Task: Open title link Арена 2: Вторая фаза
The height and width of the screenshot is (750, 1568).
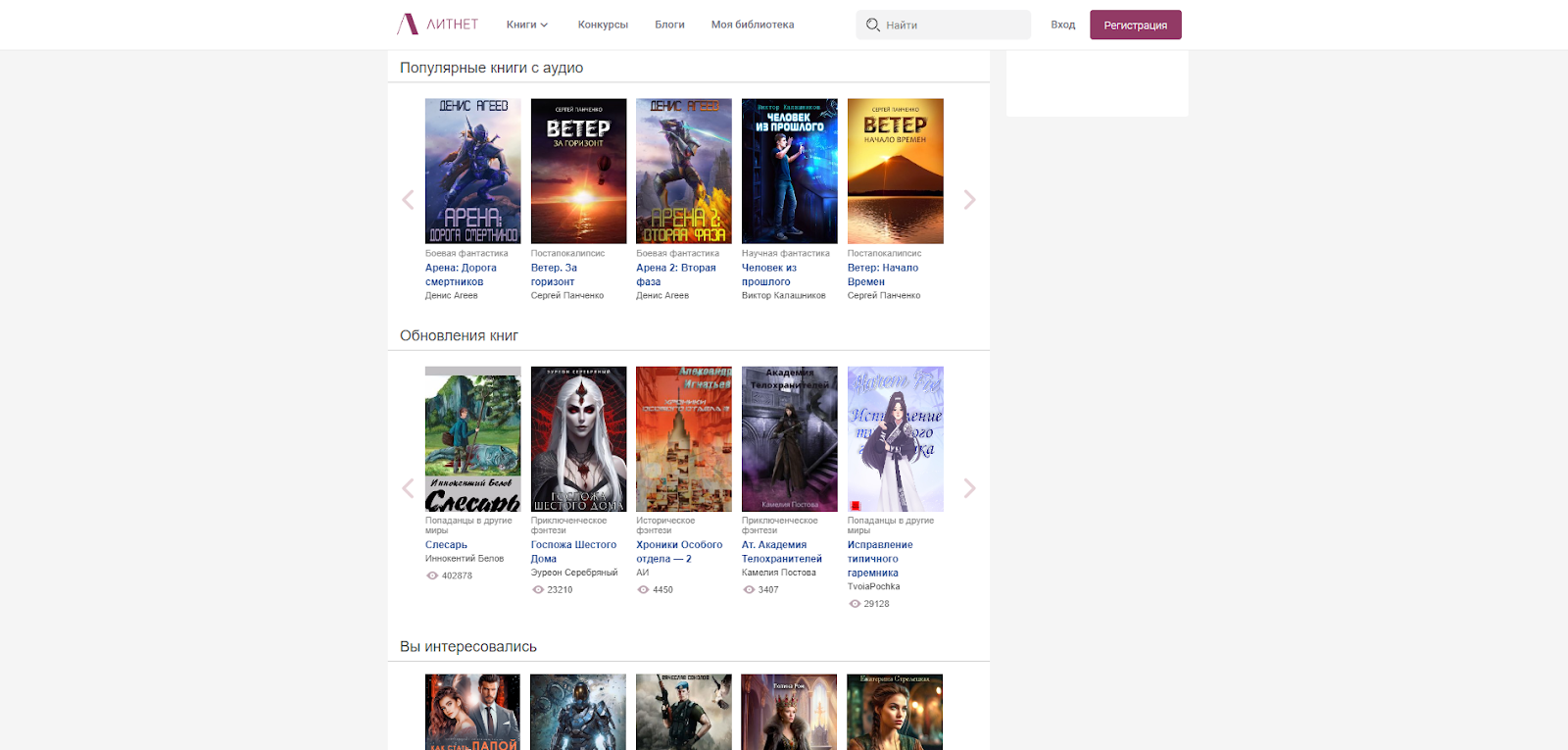Action: click(x=676, y=275)
